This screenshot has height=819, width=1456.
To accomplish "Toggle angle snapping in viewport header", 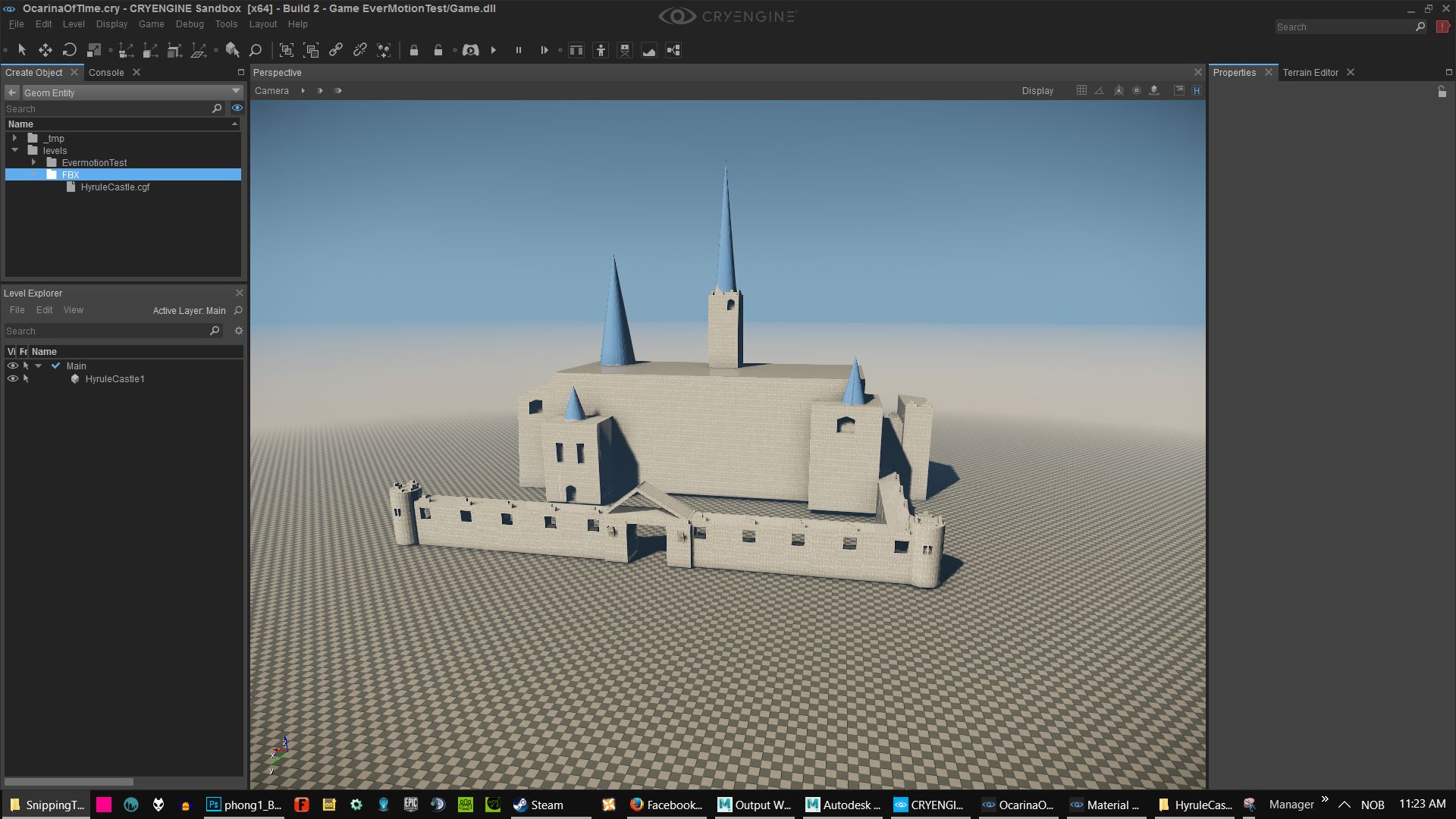I will 1099,90.
